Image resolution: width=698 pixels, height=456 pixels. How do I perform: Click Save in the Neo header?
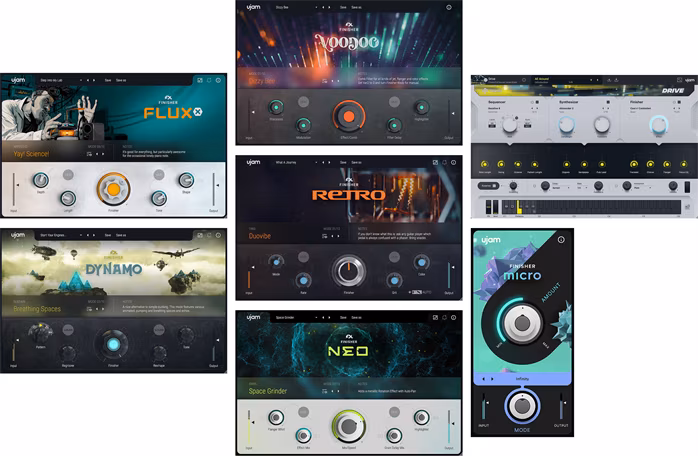tap(343, 318)
